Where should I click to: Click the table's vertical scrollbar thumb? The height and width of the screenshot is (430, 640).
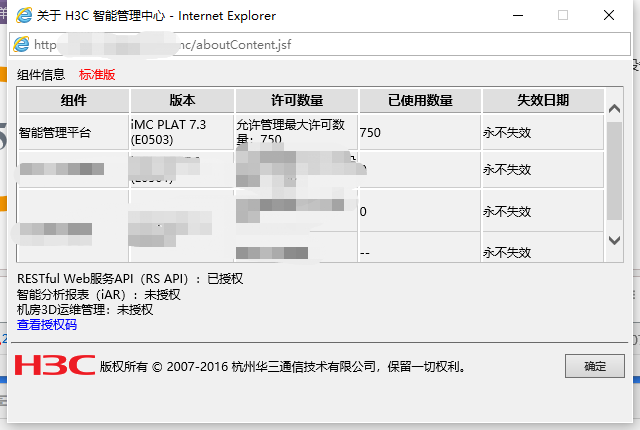614,171
